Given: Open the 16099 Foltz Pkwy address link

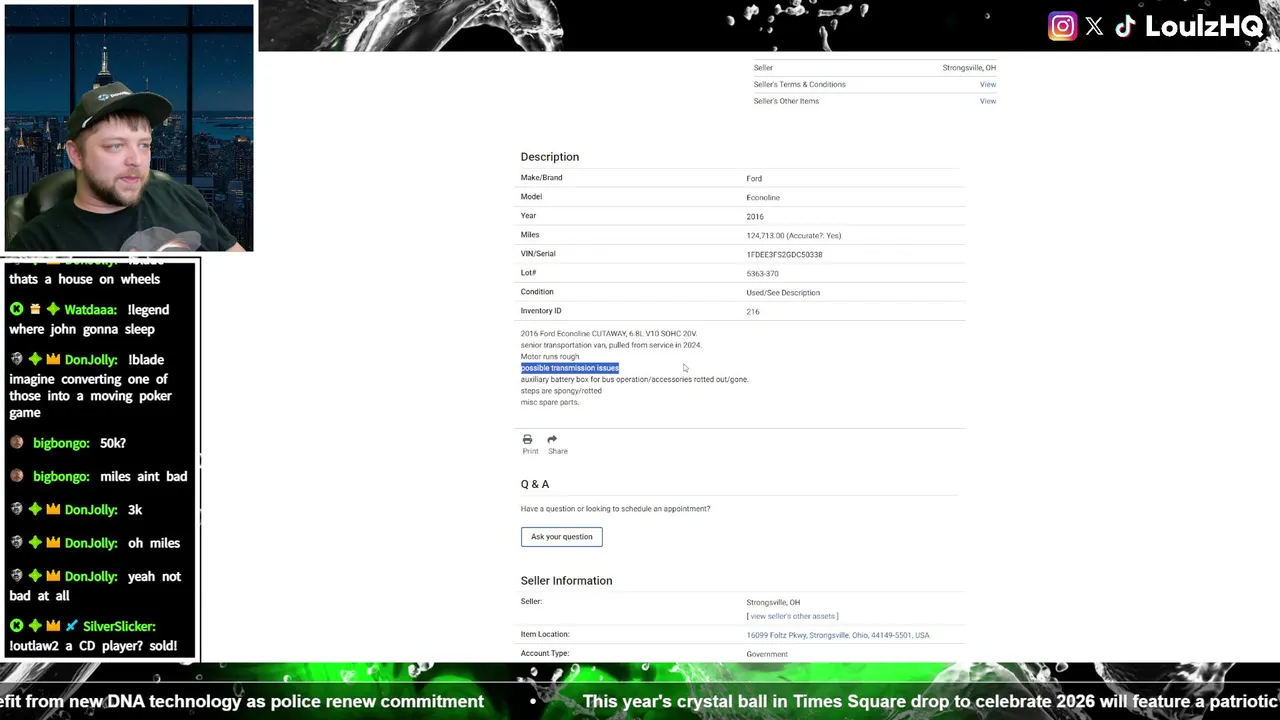Looking at the screenshot, I should (838, 635).
